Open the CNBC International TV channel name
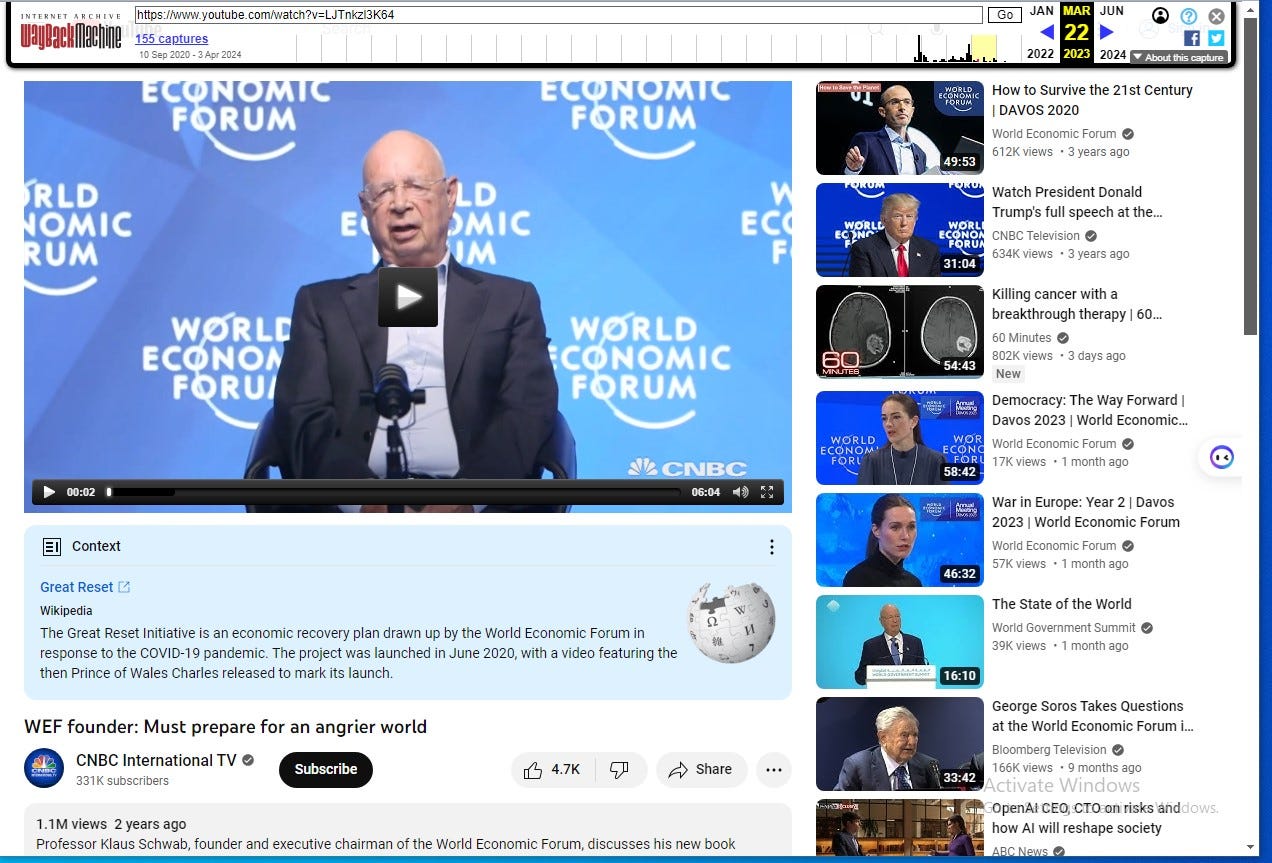 coord(156,760)
